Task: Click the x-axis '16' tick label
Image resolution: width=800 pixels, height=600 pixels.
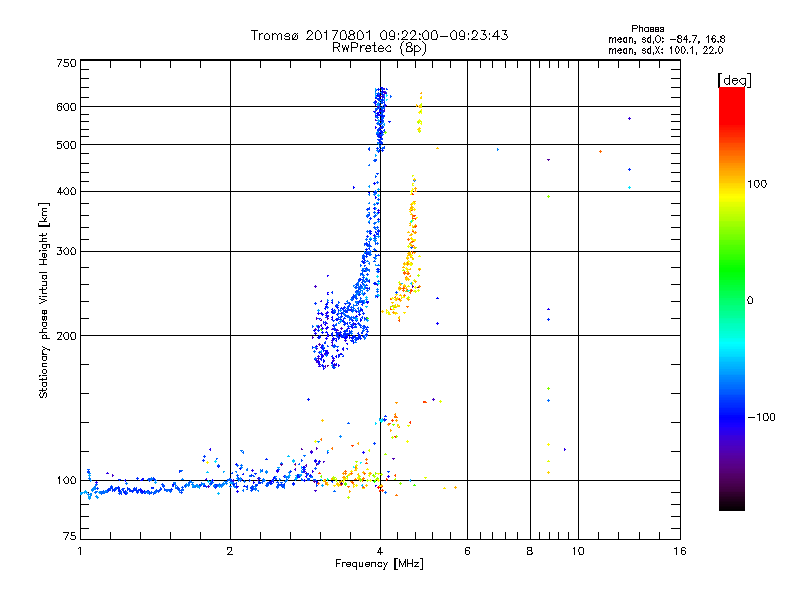Action: [x=680, y=551]
